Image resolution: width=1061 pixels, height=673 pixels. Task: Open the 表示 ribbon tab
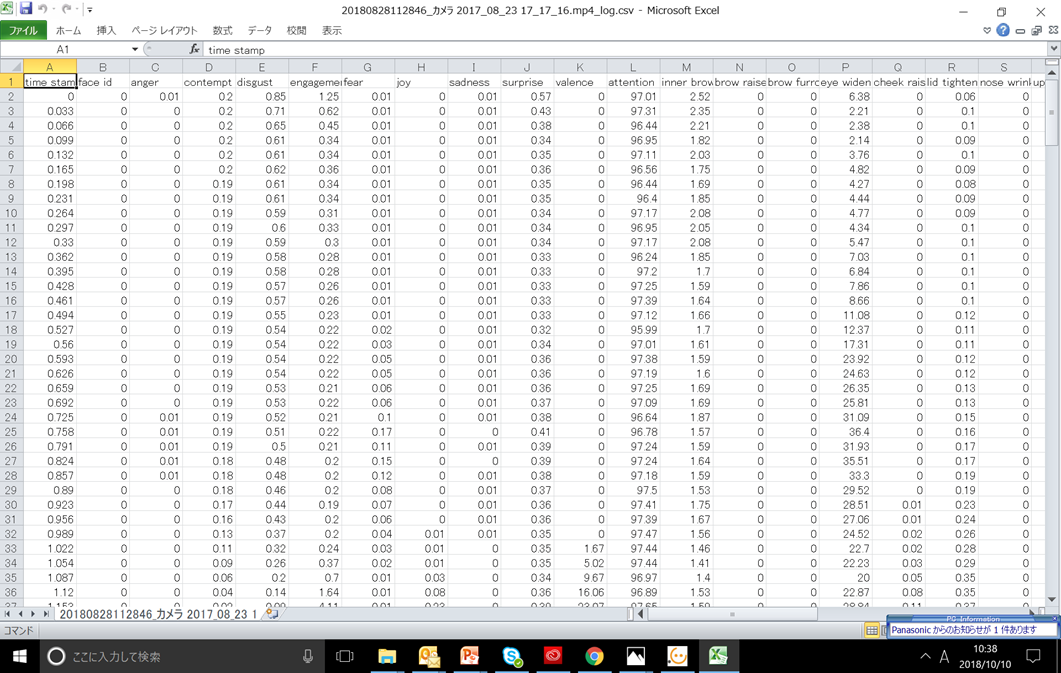point(332,30)
